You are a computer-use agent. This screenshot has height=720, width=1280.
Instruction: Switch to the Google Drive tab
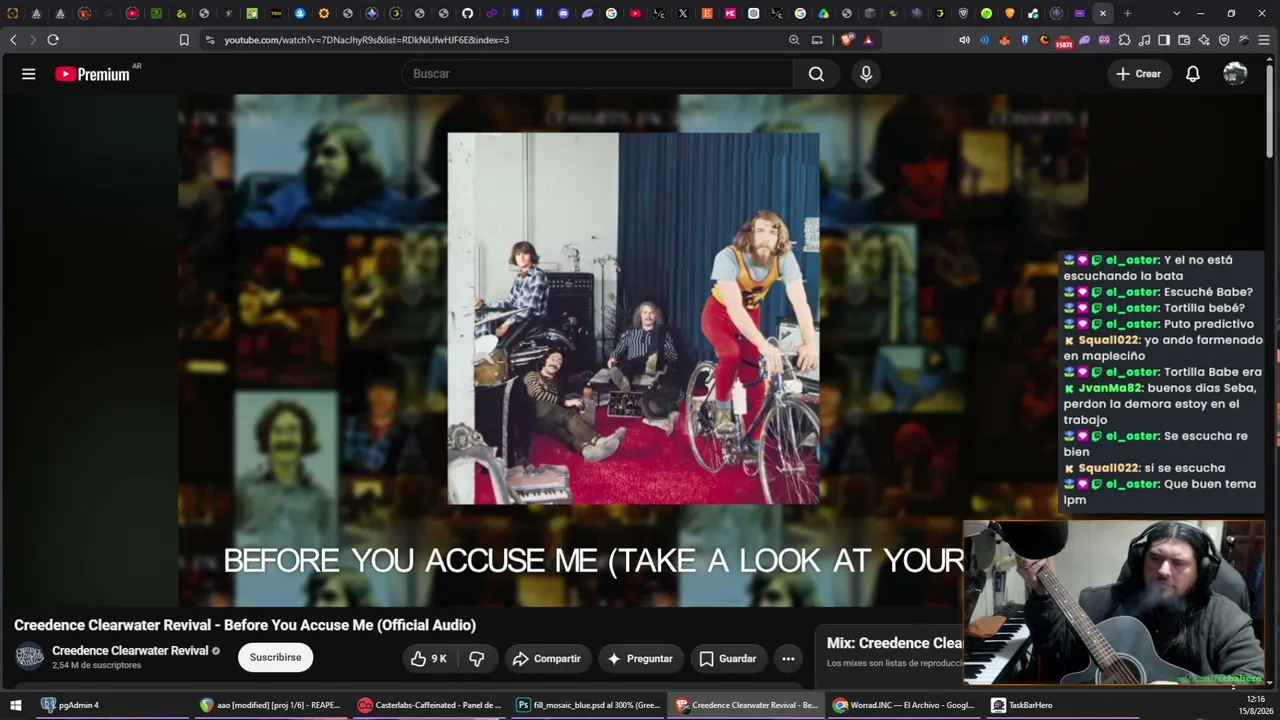click(824, 13)
